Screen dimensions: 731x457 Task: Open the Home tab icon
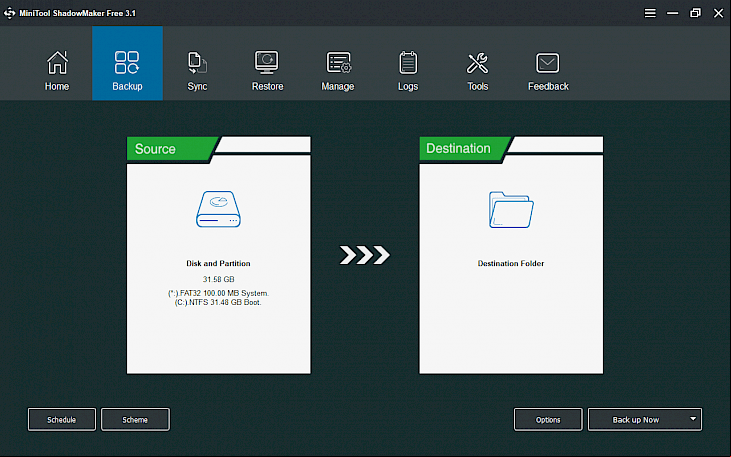coord(57,62)
